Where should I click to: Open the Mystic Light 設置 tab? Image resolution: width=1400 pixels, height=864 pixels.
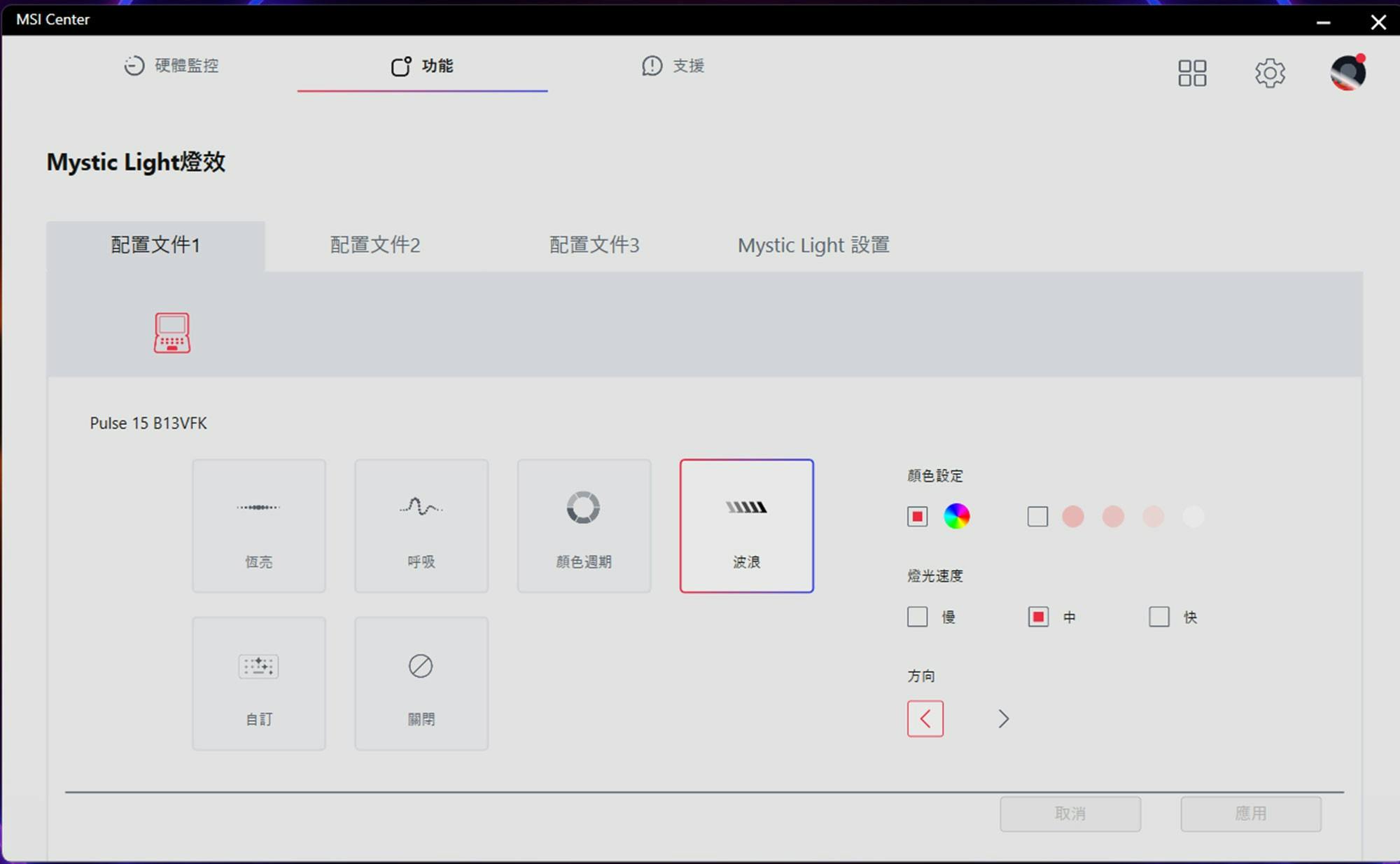tap(813, 245)
